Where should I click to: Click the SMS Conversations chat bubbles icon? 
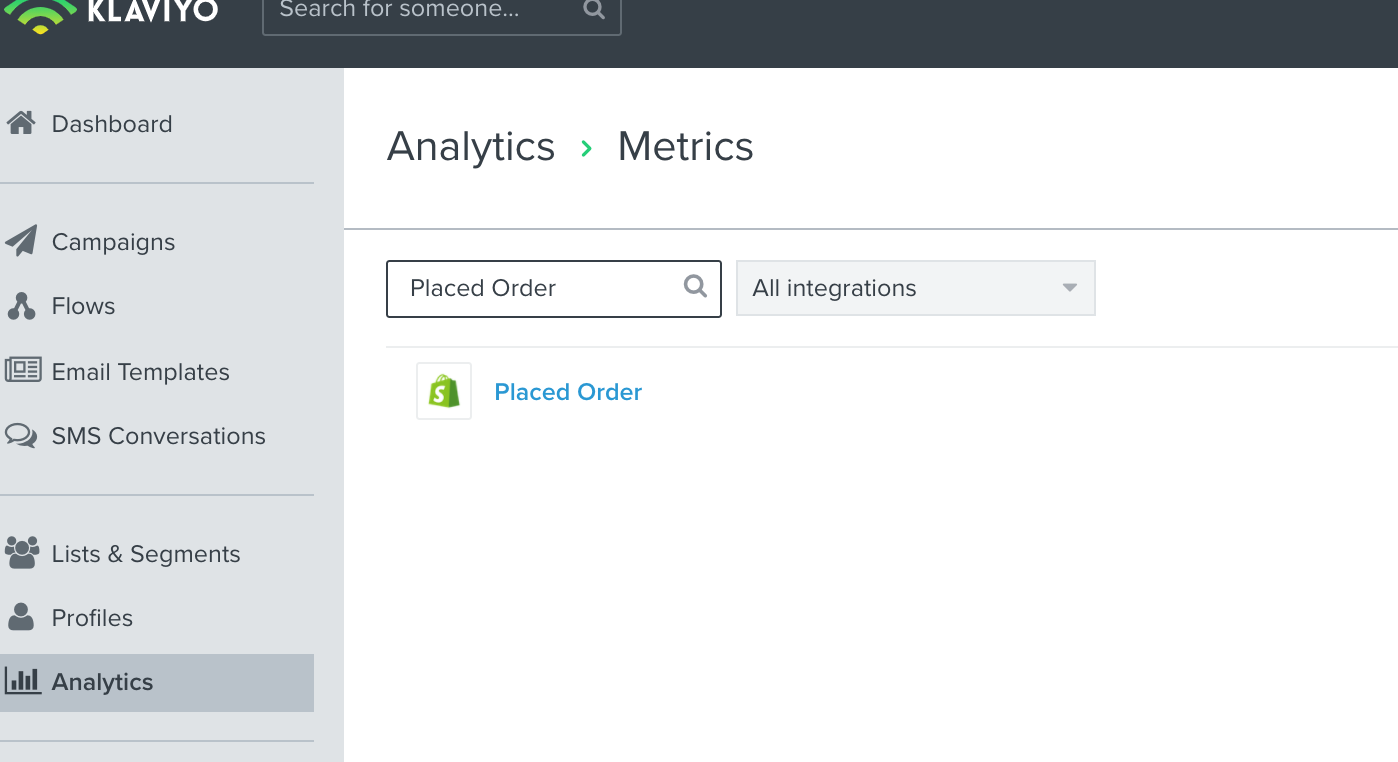pyautogui.click(x=21, y=435)
